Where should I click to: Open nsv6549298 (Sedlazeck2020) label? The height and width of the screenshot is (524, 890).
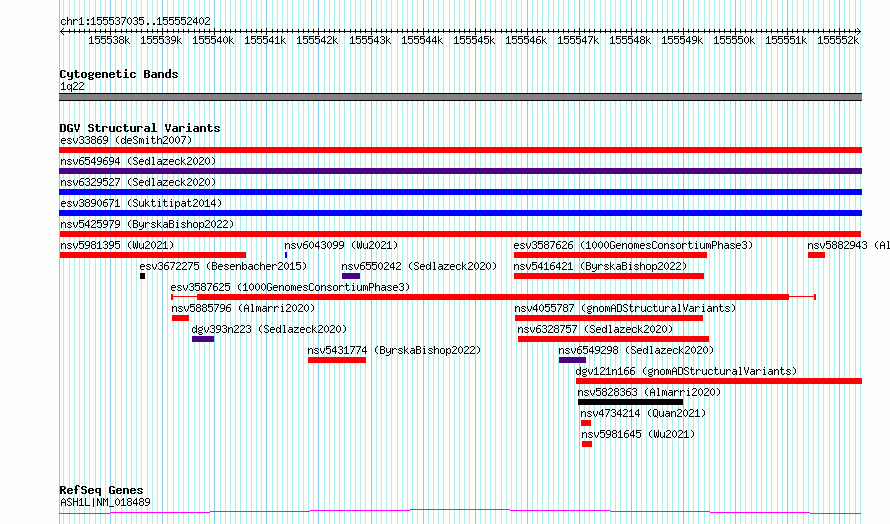636,350
